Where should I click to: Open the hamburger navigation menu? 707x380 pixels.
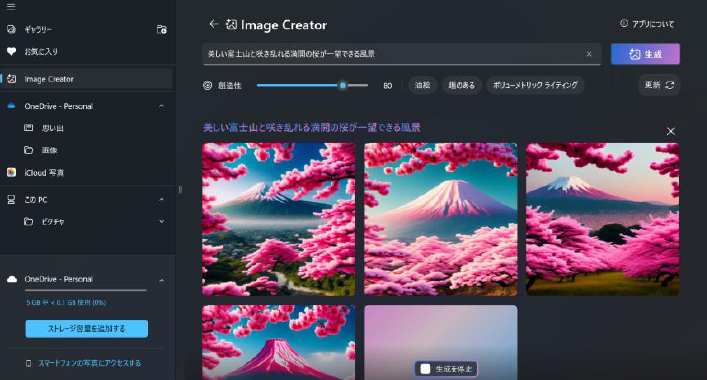(11, 6)
